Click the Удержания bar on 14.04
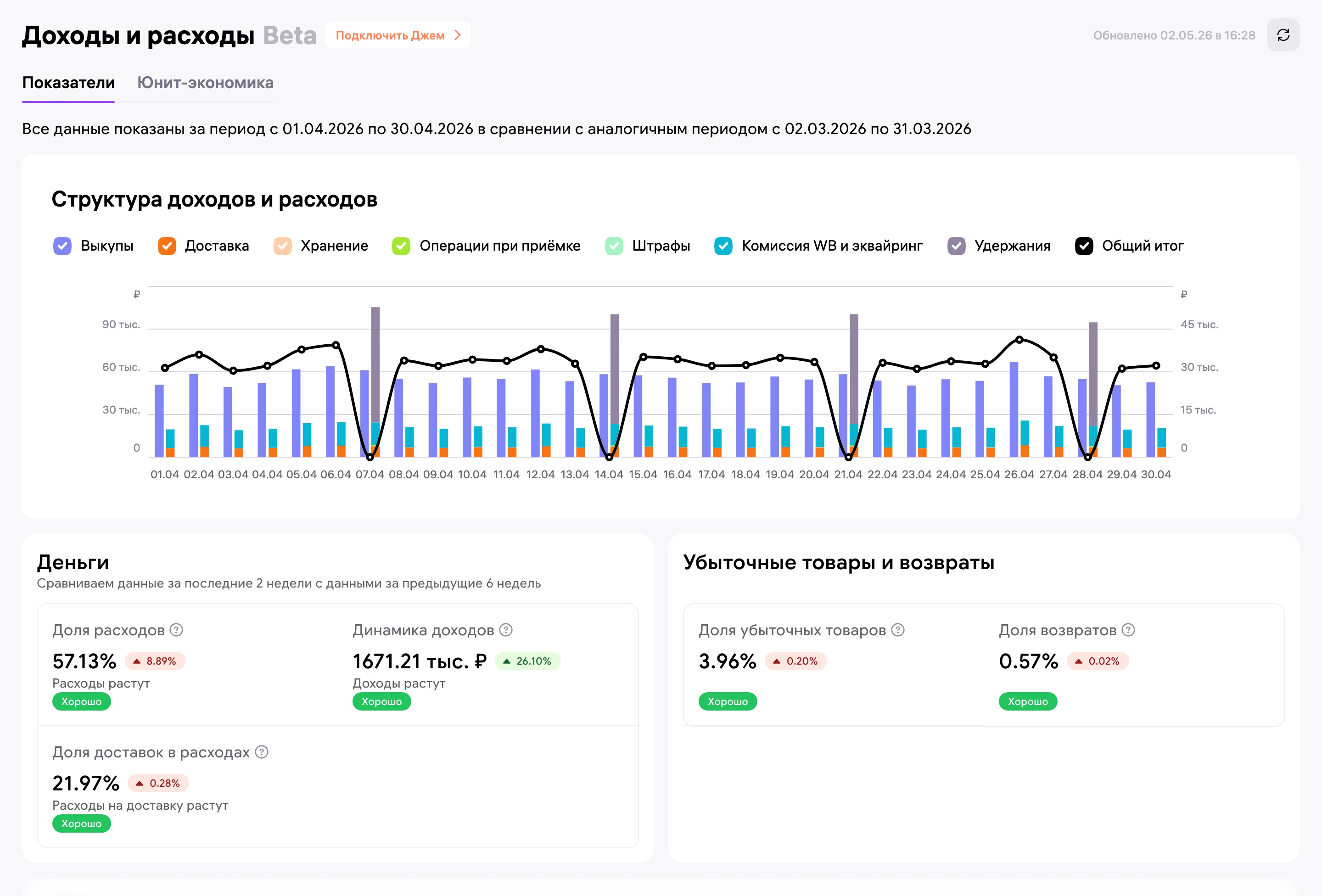1322x896 pixels. pyautogui.click(x=614, y=369)
